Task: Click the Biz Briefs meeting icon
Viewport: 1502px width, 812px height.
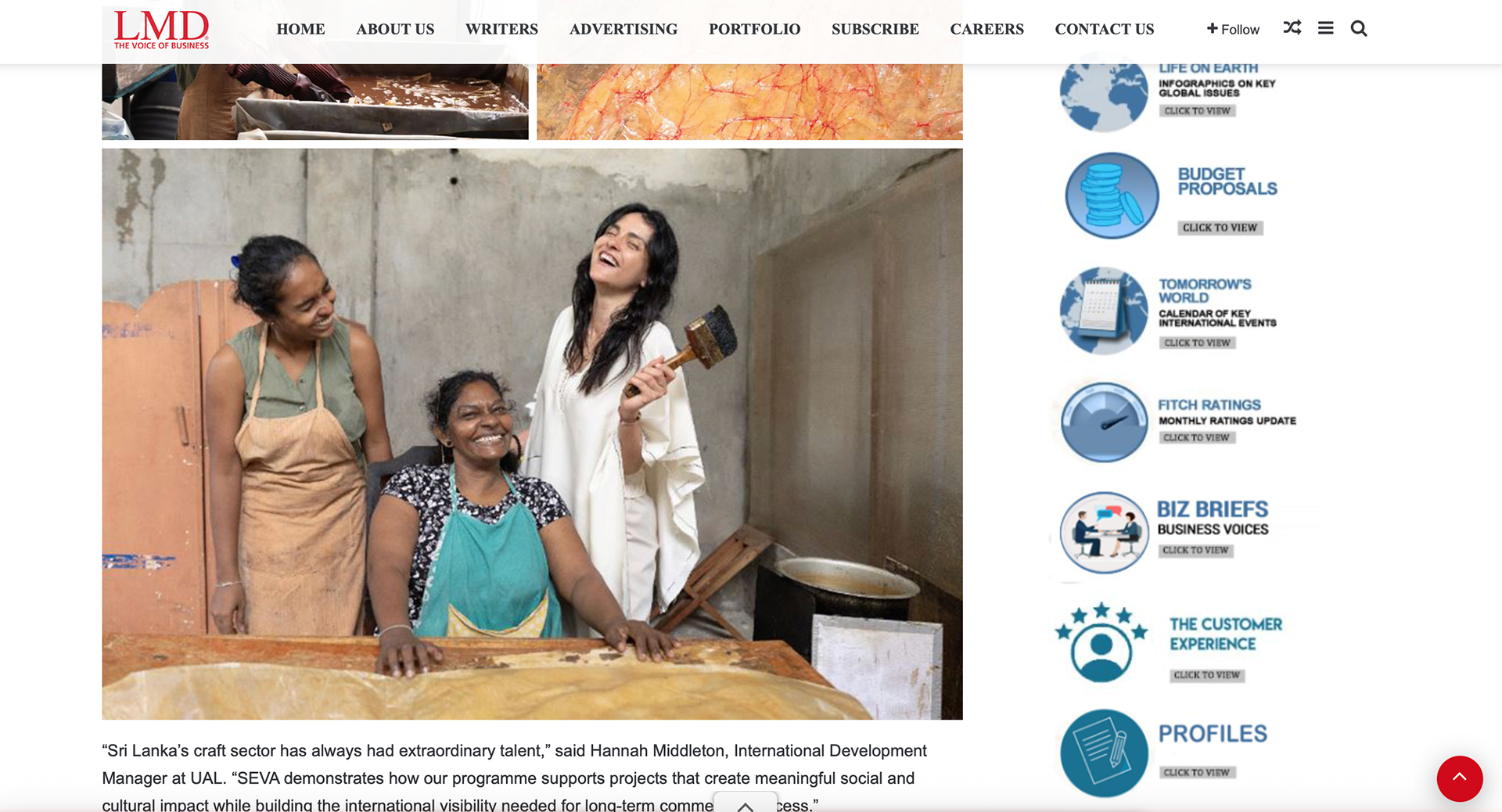Action: pyautogui.click(x=1104, y=533)
